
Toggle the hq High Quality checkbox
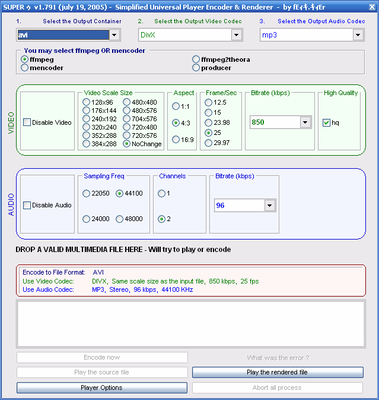326,123
